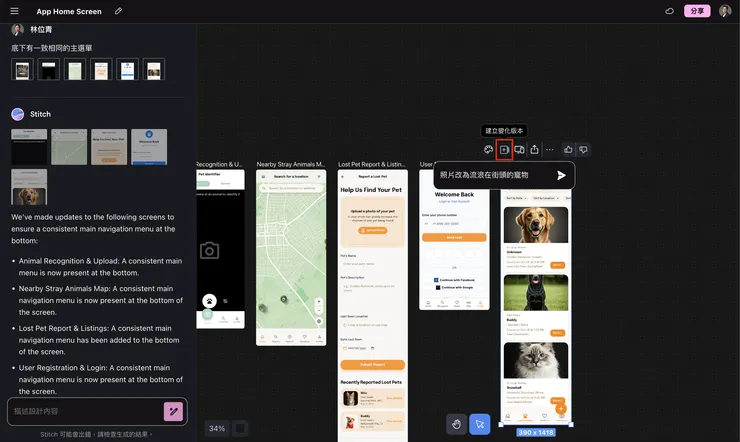Open the green map thumbnail under 林位青
The image size is (740, 442).
75,70
